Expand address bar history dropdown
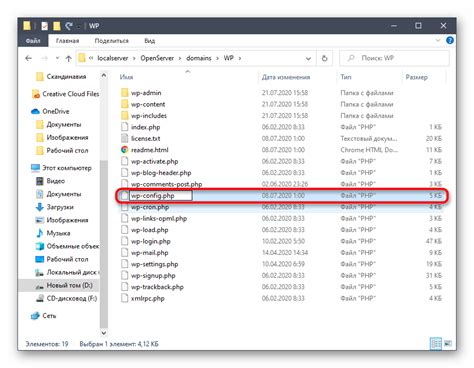Viewport: 474px width, 368px height. coord(308,58)
